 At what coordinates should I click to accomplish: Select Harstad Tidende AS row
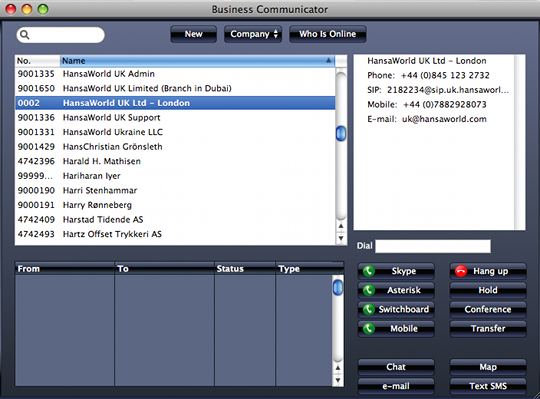(175, 220)
